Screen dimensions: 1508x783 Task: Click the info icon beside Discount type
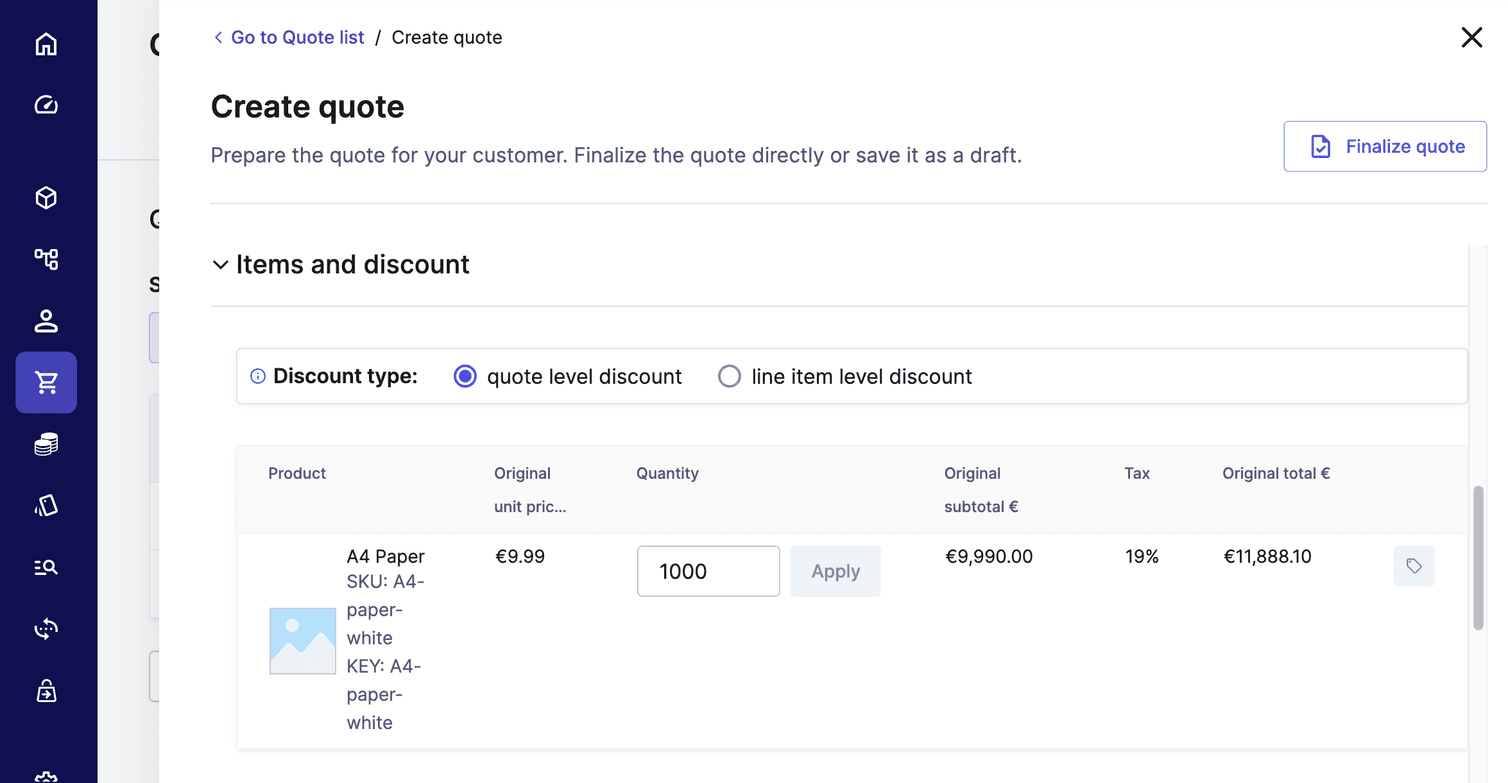pos(258,376)
